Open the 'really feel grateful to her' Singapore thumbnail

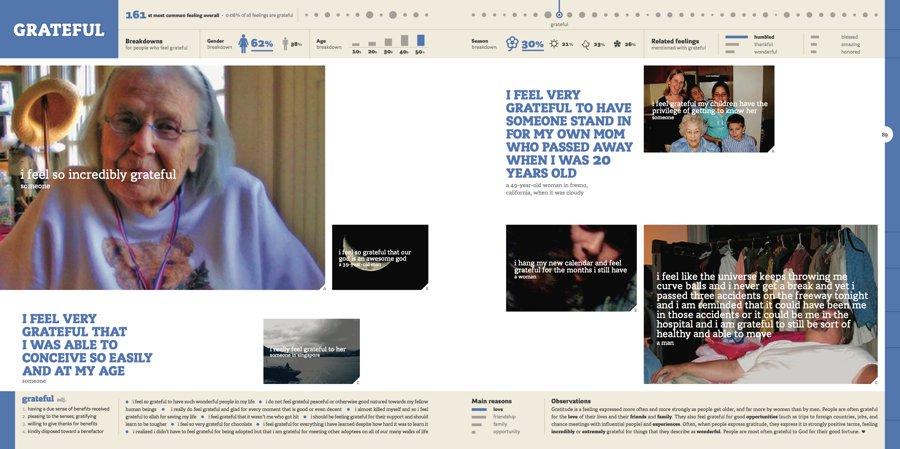pyautogui.click(x=311, y=351)
